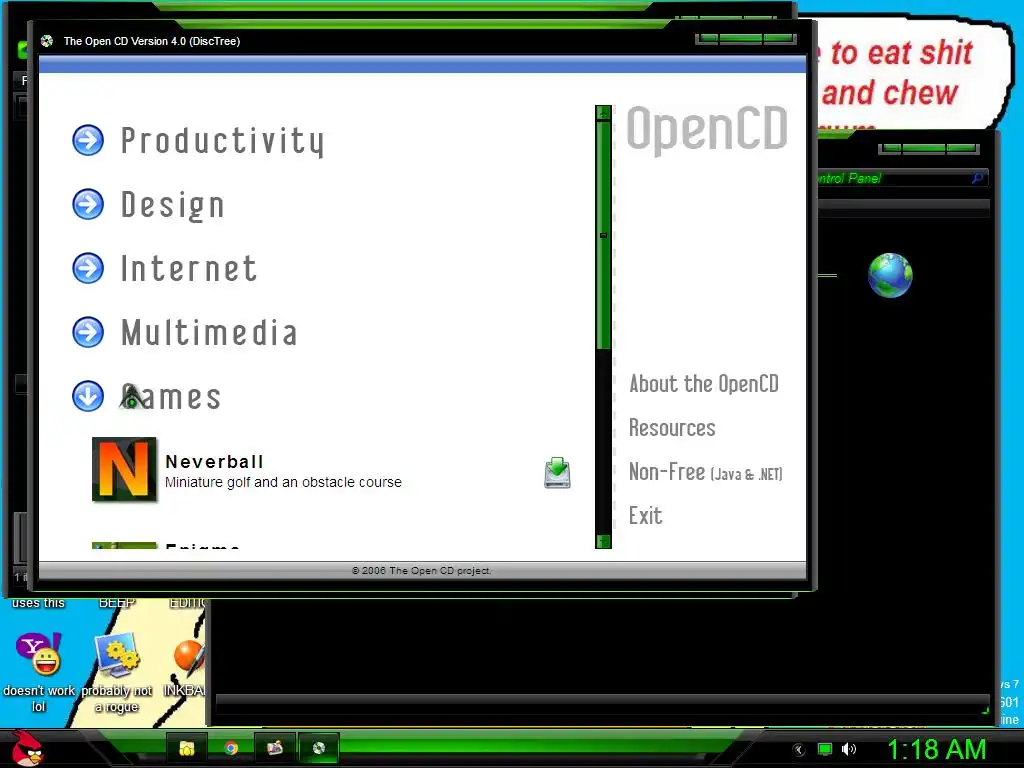Click the globe icon in Control Panel window
This screenshot has height=768, width=1024.
click(x=890, y=275)
